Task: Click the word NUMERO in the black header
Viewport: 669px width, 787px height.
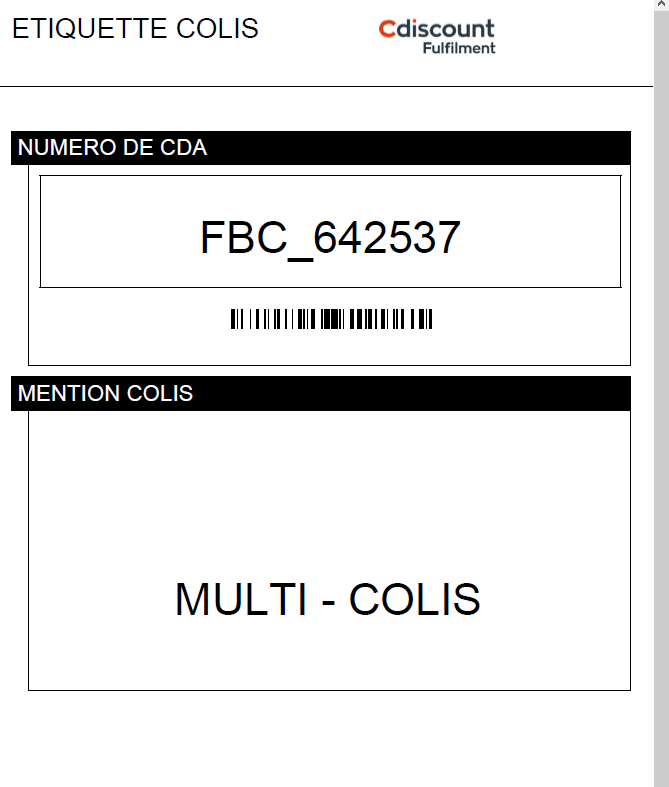Action: [67, 148]
